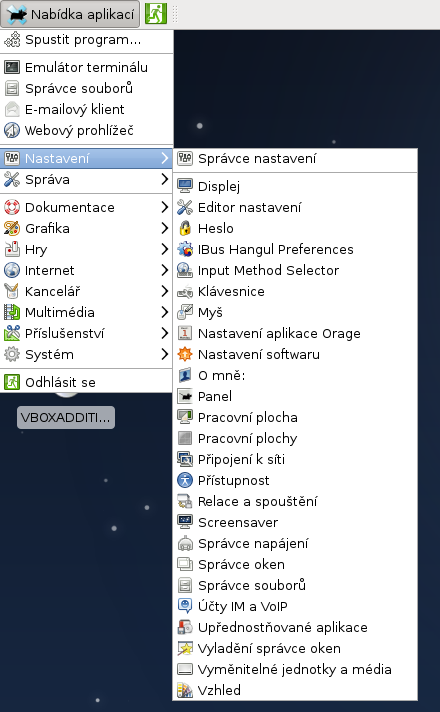Click the padlock icon for Heslo
Image resolution: width=440 pixels, height=712 pixels.
[185, 228]
